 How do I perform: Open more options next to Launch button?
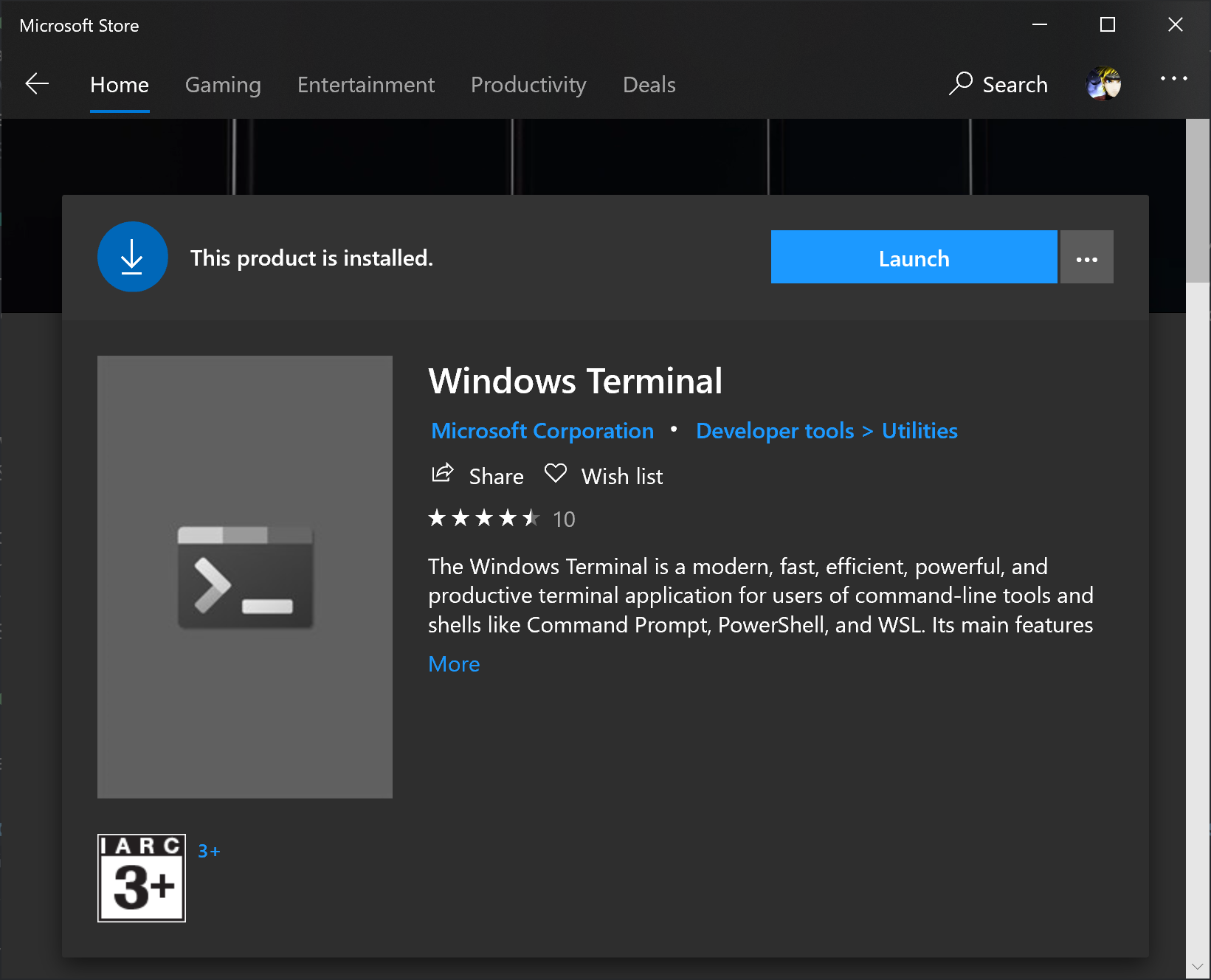(x=1086, y=257)
